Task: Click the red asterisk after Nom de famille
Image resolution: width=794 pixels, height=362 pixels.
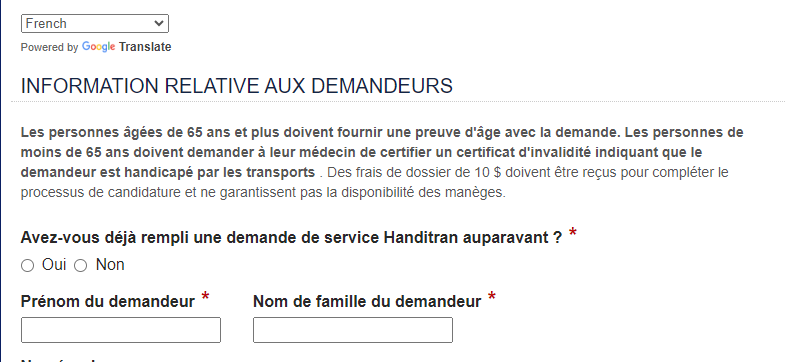Action: point(492,297)
